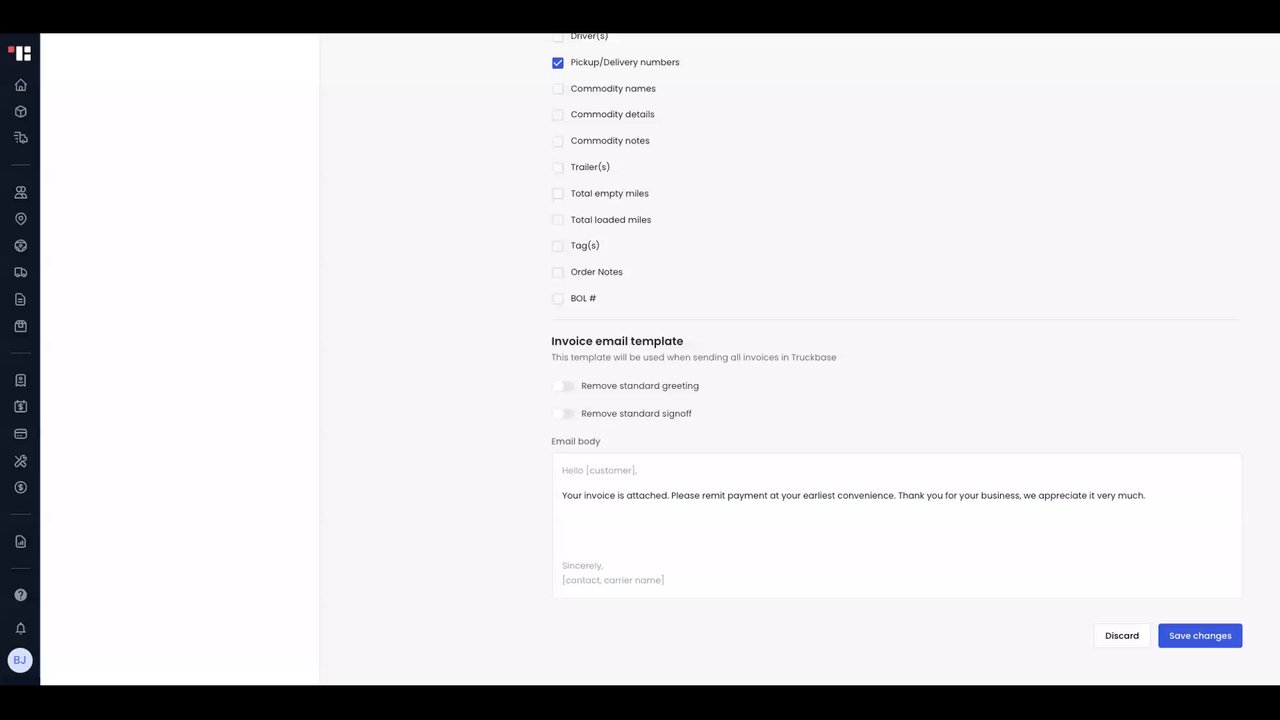Open the help question mark icon

pyautogui.click(x=20, y=595)
